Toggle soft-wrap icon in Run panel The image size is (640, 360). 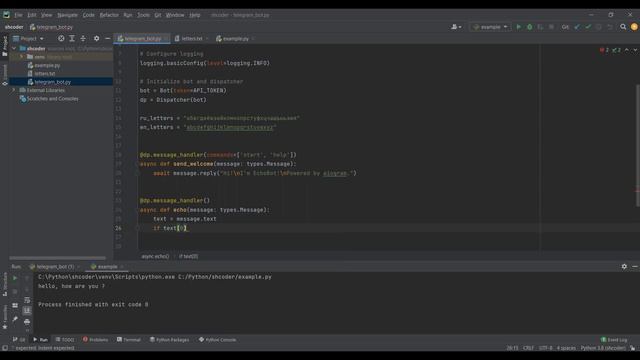coord(27,300)
